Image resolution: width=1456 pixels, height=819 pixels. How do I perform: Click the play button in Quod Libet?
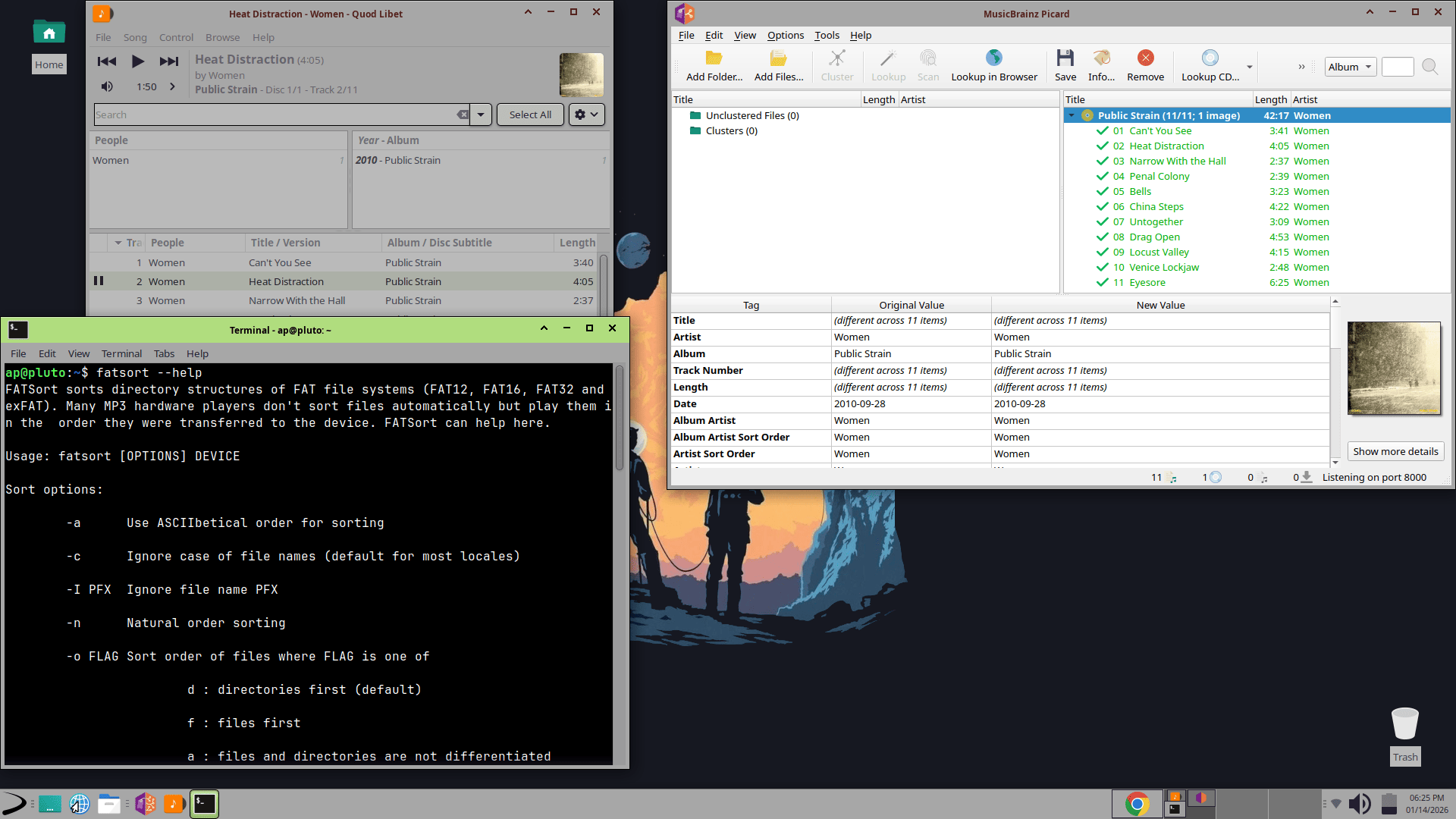tap(137, 61)
